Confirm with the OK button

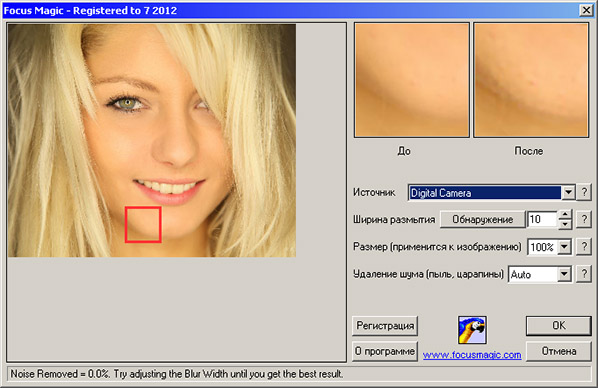pyautogui.click(x=559, y=325)
